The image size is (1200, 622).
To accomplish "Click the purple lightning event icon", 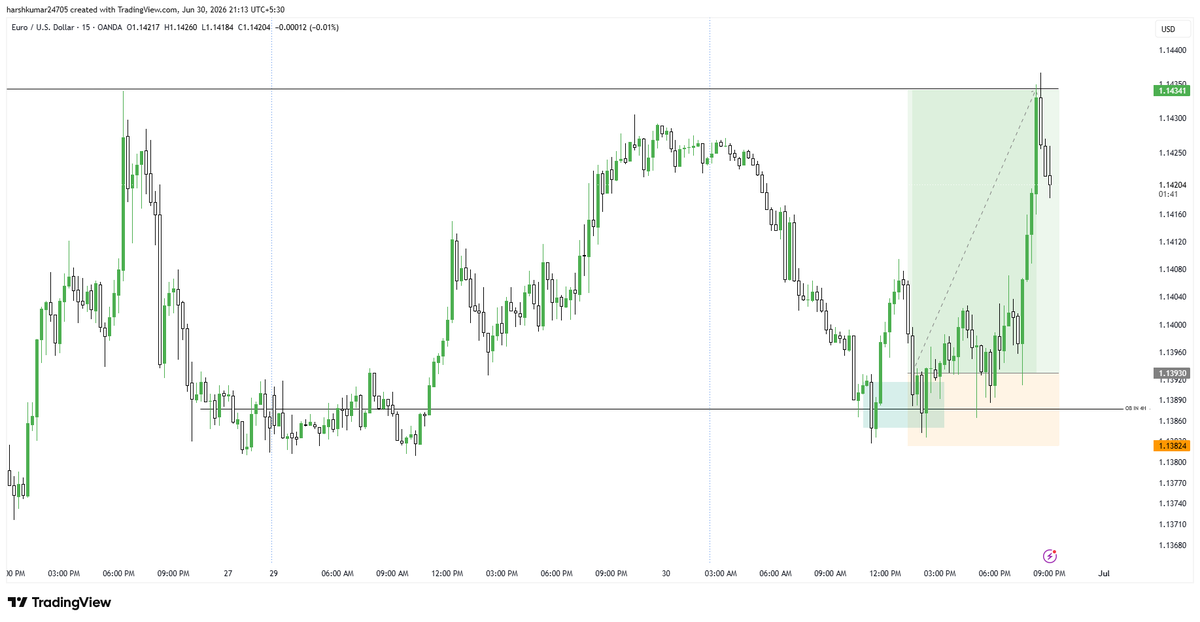I will (x=1050, y=556).
